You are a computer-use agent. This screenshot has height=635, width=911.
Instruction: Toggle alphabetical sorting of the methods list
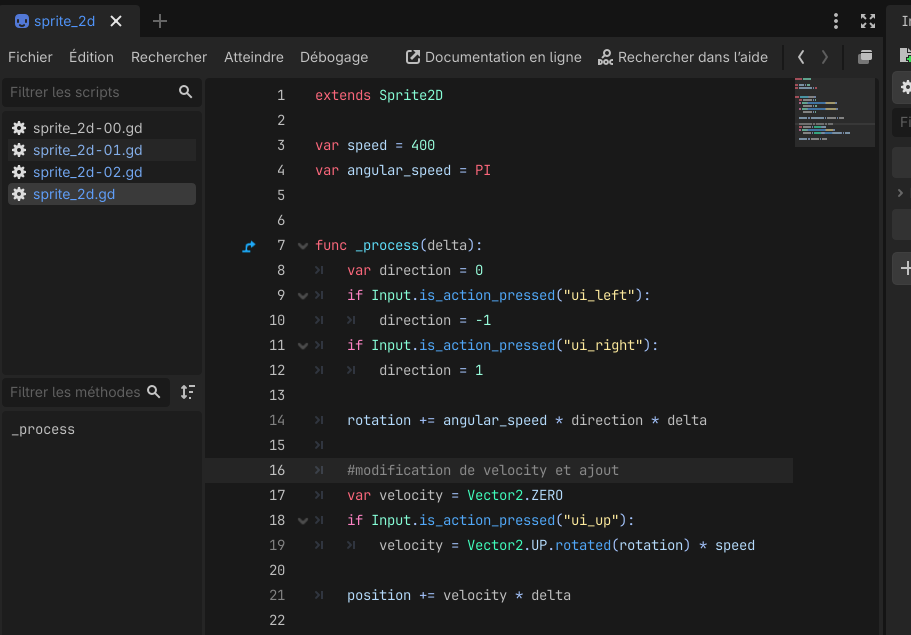click(188, 392)
